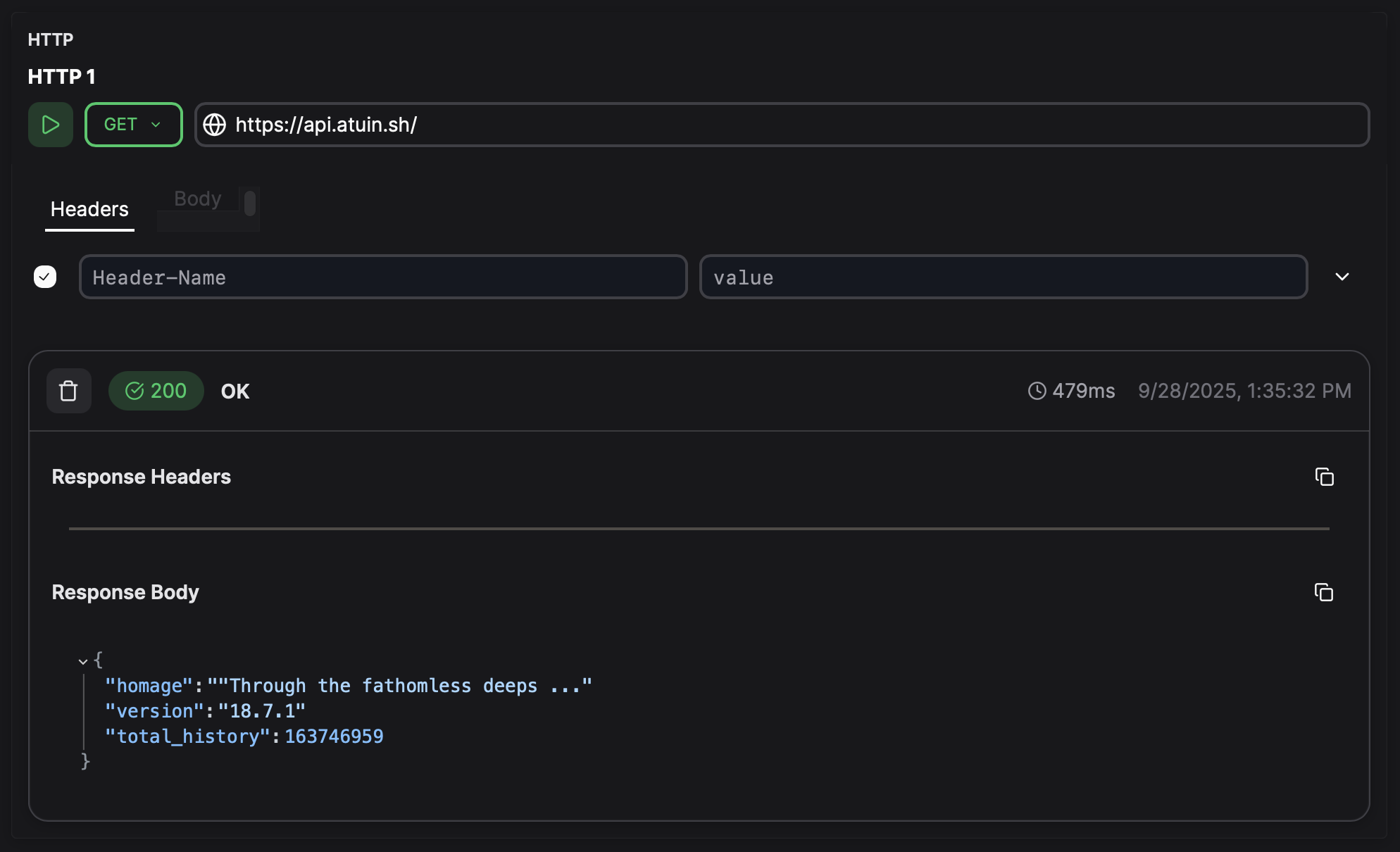The height and width of the screenshot is (852, 1400).
Task: Click the HTTP 1 block title
Action: click(61, 77)
